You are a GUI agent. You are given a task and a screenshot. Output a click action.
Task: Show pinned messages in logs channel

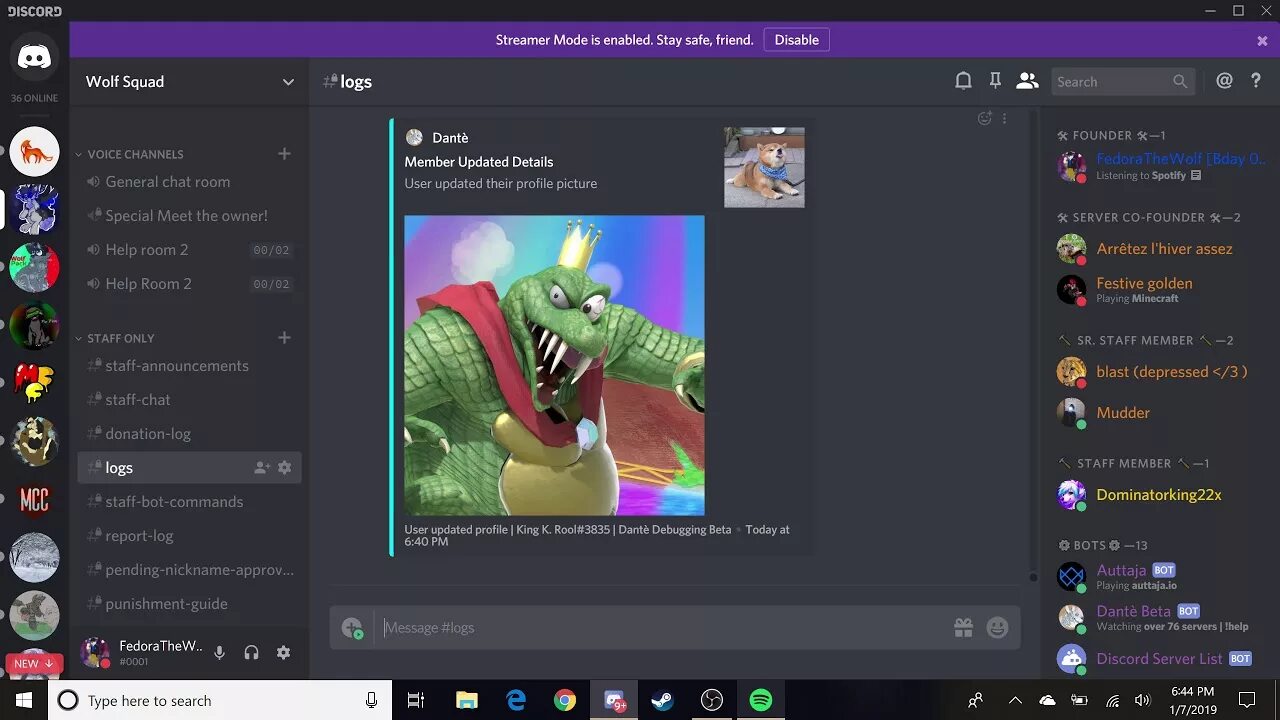[x=995, y=81]
